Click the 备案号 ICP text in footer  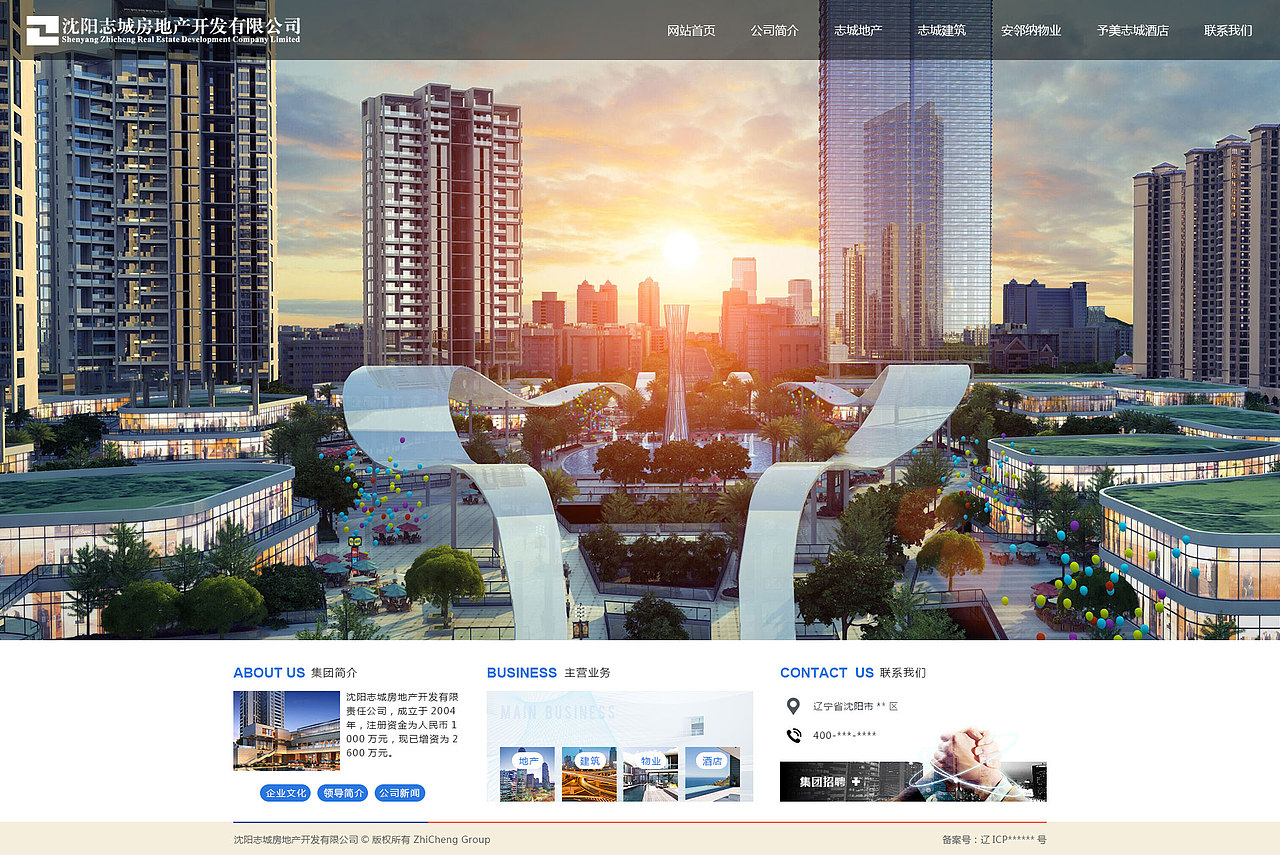[994, 840]
